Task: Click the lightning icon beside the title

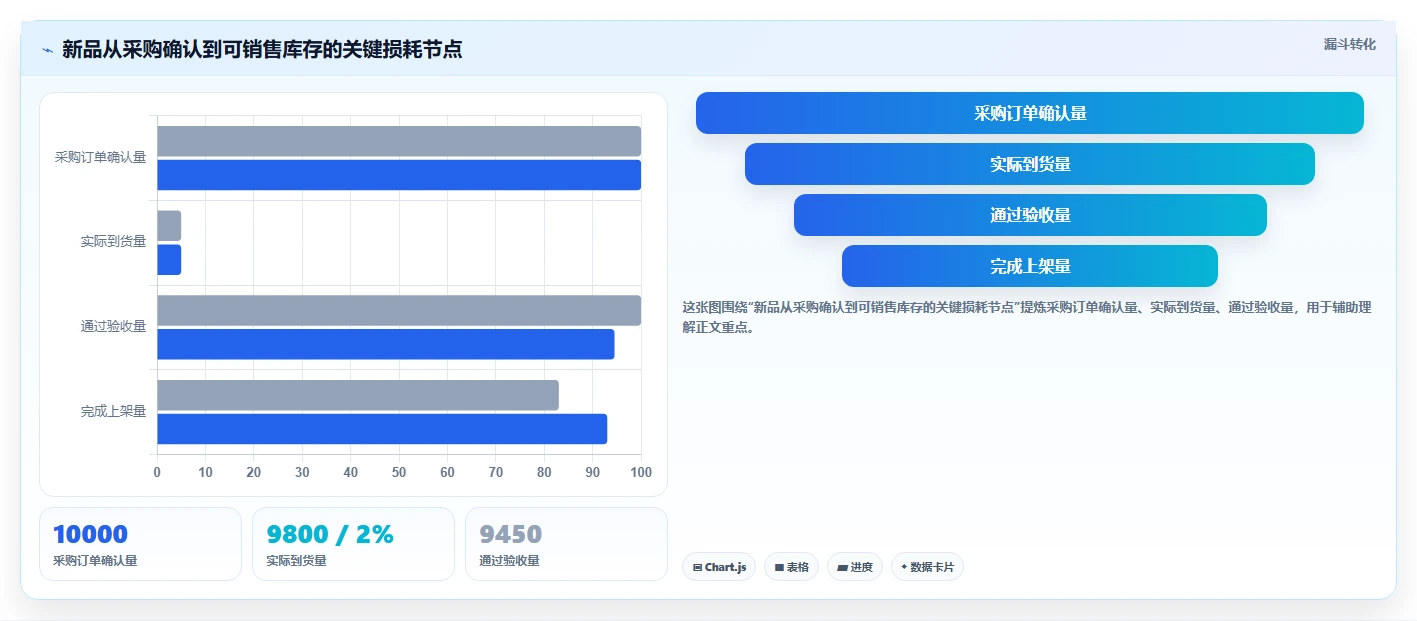Action: pyautogui.click(x=47, y=50)
